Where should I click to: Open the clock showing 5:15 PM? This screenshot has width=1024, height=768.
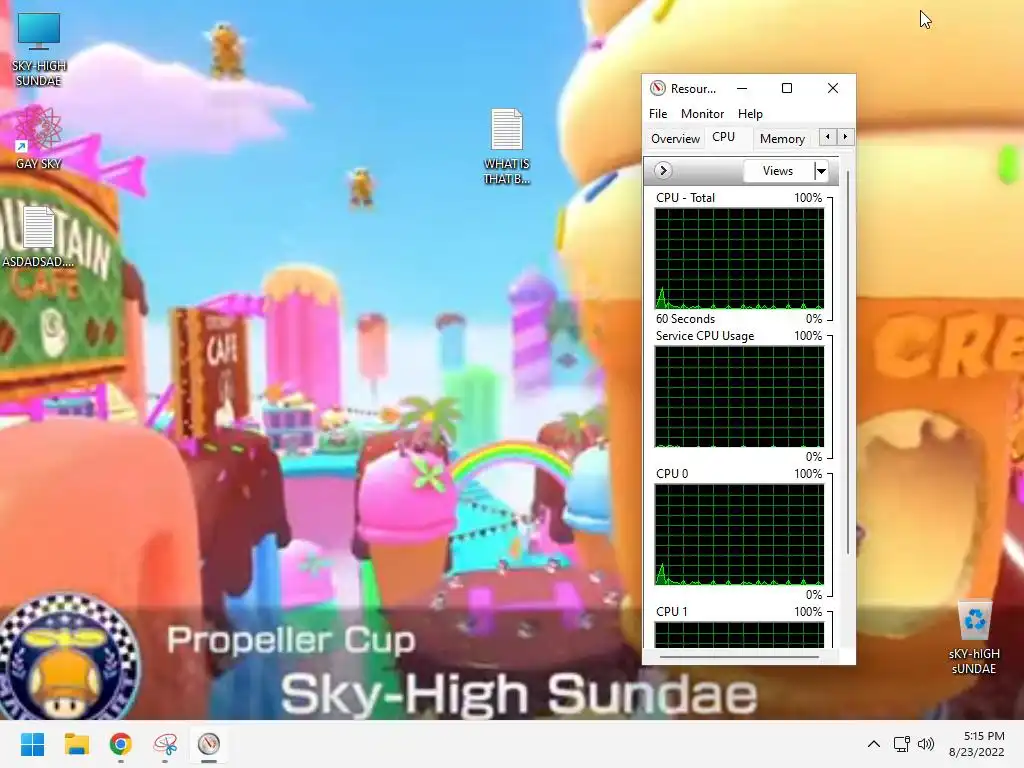pyautogui.click(x=977, y=744)
